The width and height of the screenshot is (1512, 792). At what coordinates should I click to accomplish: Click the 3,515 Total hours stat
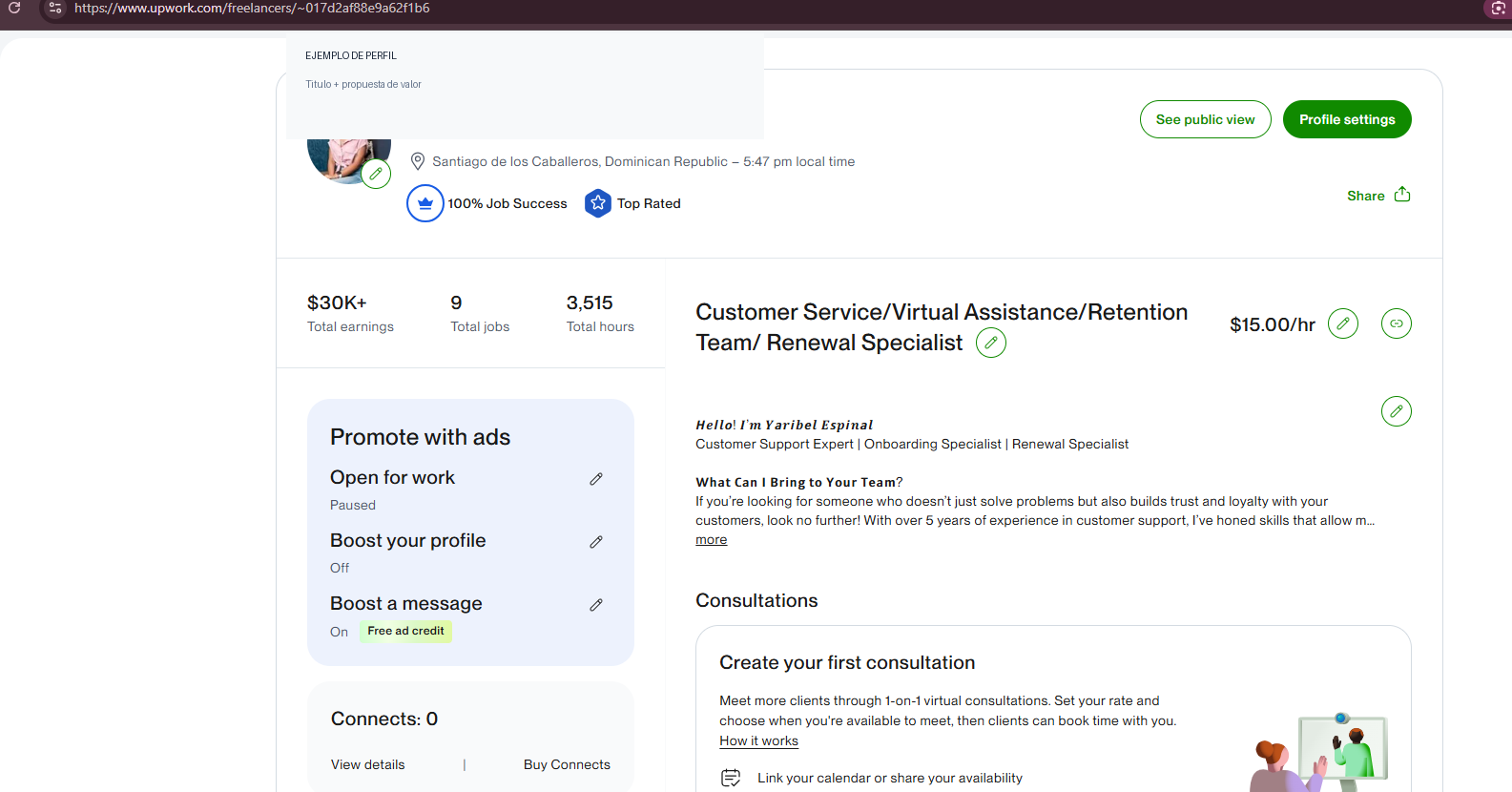[x=600, y=314]
